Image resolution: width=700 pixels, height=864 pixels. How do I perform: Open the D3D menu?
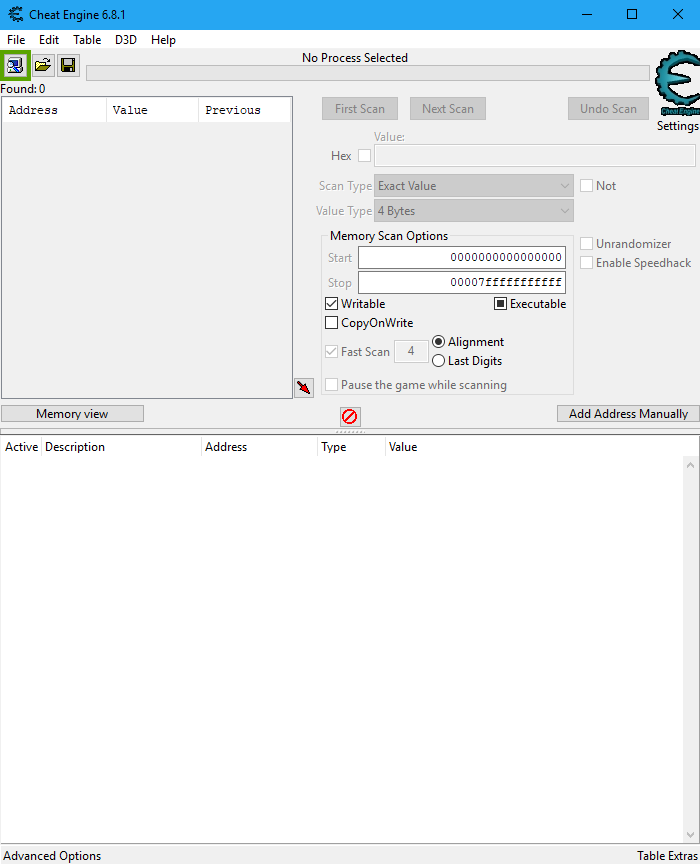126,40
